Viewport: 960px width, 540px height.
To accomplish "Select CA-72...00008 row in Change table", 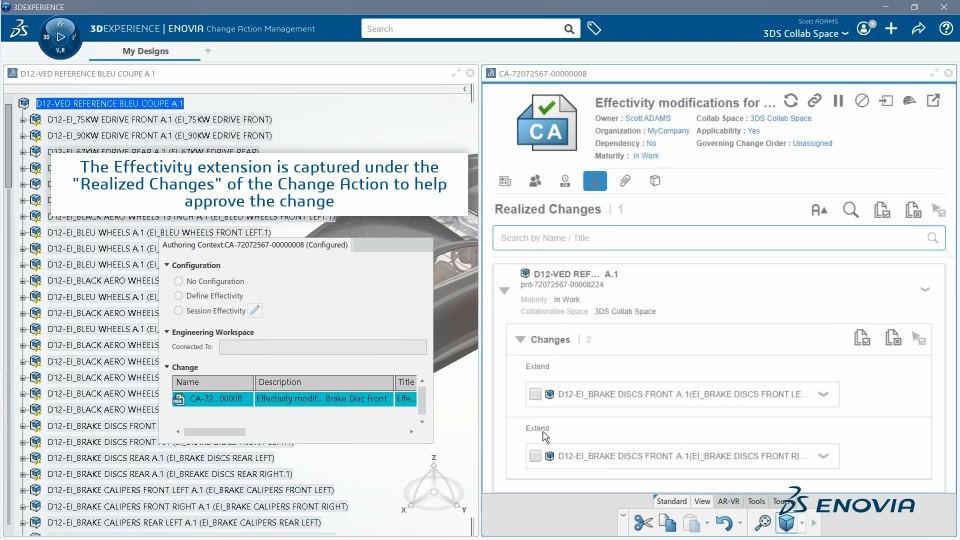I will tap(294, 399).
